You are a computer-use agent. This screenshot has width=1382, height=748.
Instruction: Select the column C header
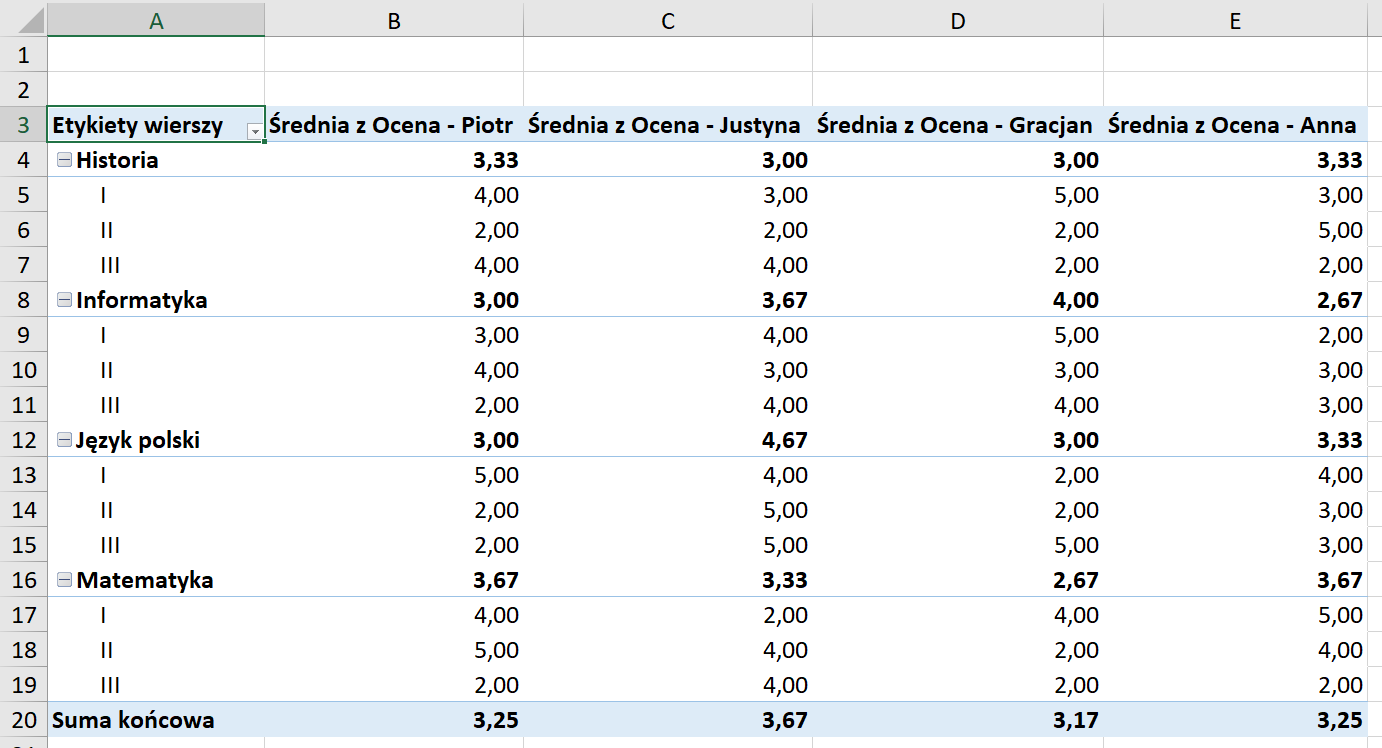tap(667, 17)
